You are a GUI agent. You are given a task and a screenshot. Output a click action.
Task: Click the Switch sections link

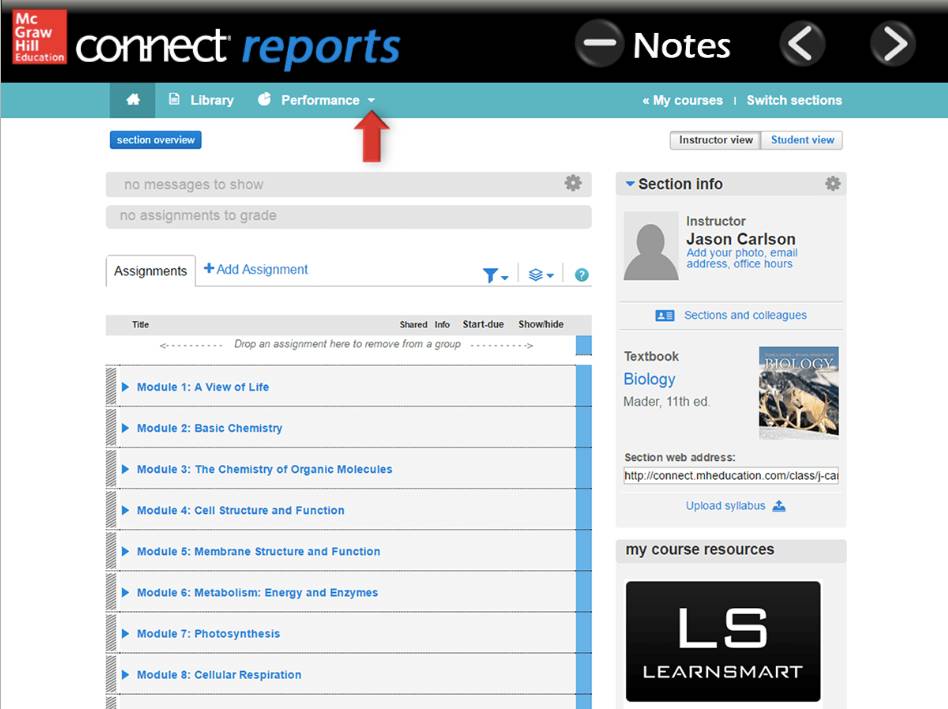tap(794, 100)
